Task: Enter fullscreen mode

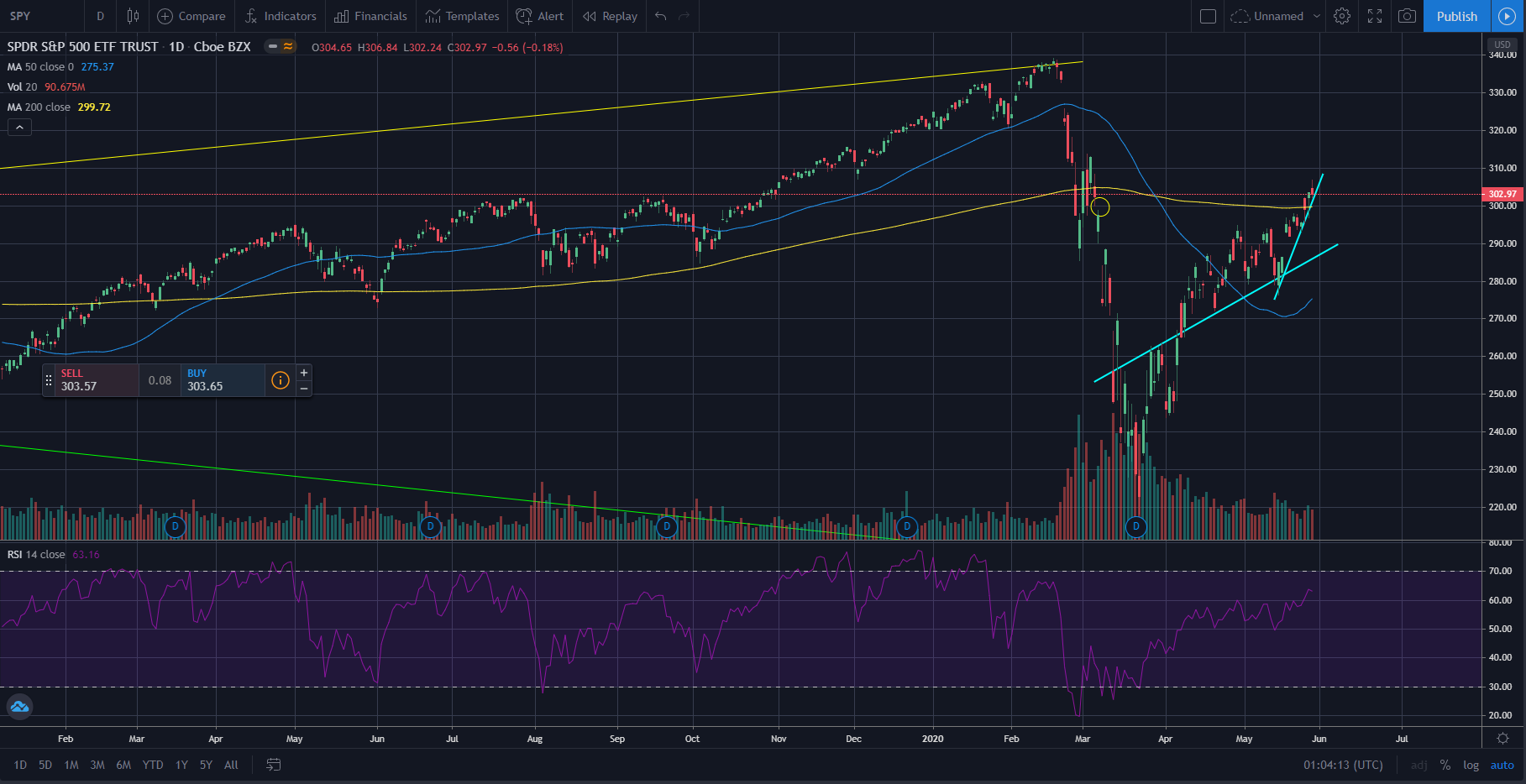Action: pyautogui.click(x=1375, y=16)
